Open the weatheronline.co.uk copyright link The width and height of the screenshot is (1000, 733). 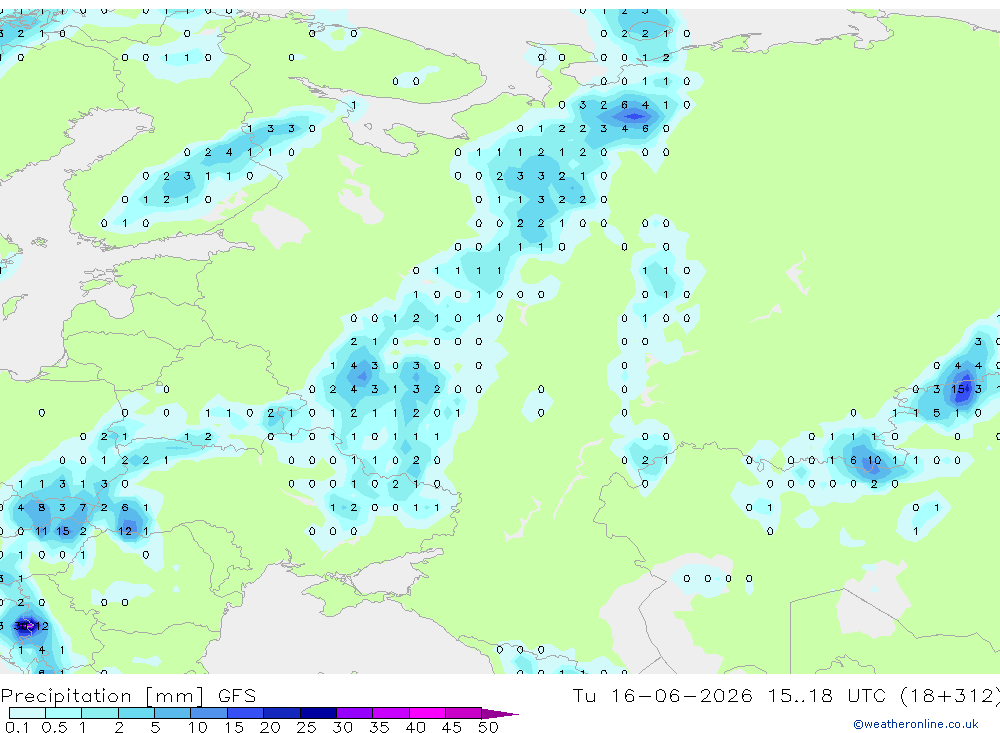coord(916,724)
